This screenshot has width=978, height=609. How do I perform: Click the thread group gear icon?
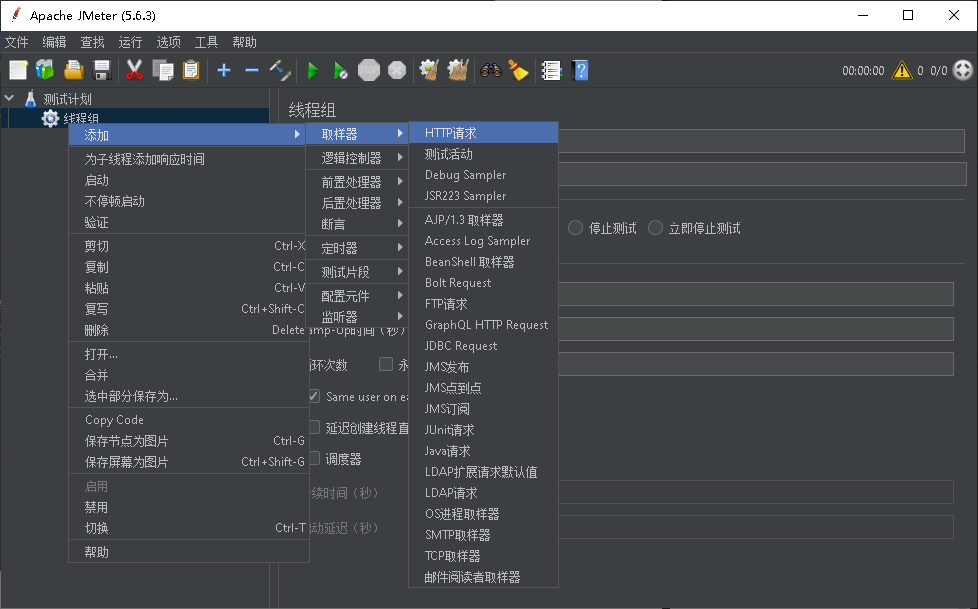click(51, 118)
